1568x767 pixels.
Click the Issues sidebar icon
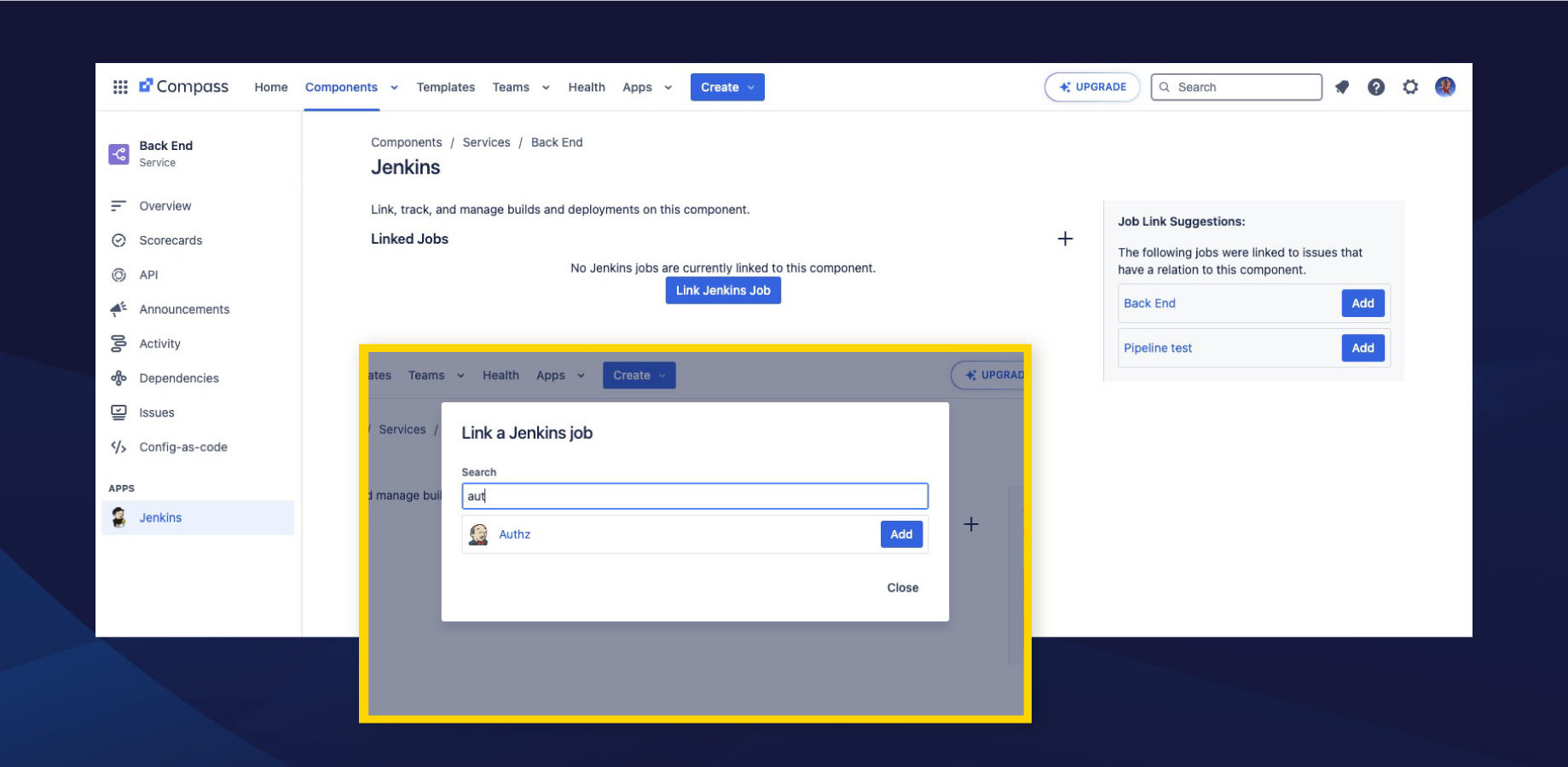119,412
